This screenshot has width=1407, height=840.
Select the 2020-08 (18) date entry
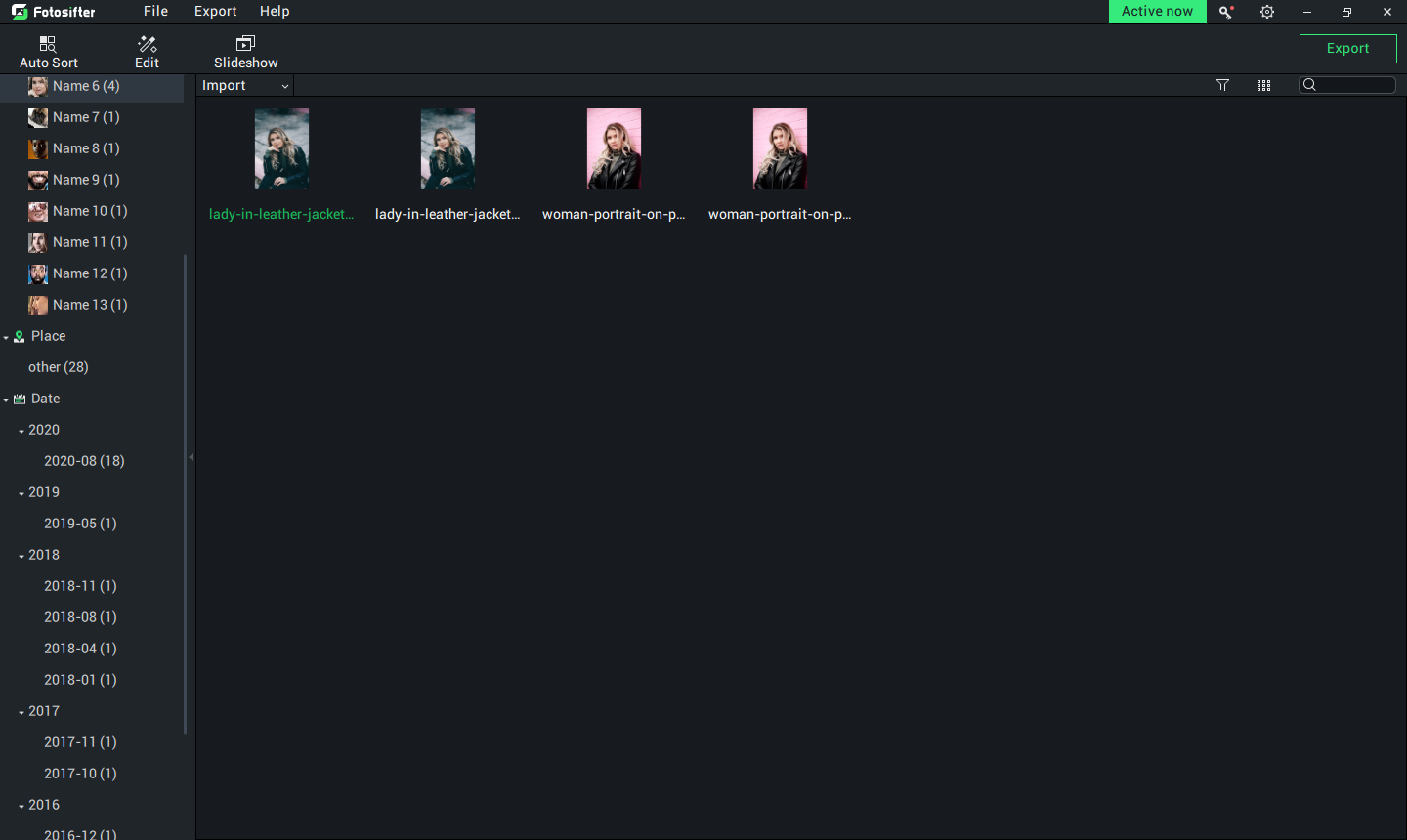84,461
